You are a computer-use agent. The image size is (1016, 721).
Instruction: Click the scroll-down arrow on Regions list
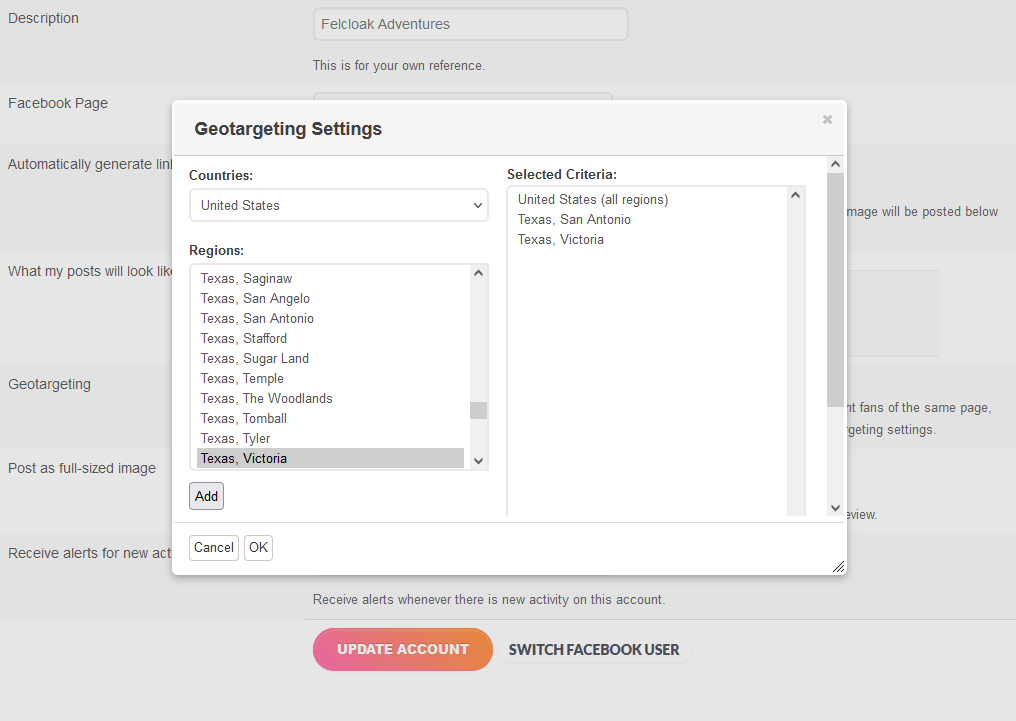click(478, 460)
